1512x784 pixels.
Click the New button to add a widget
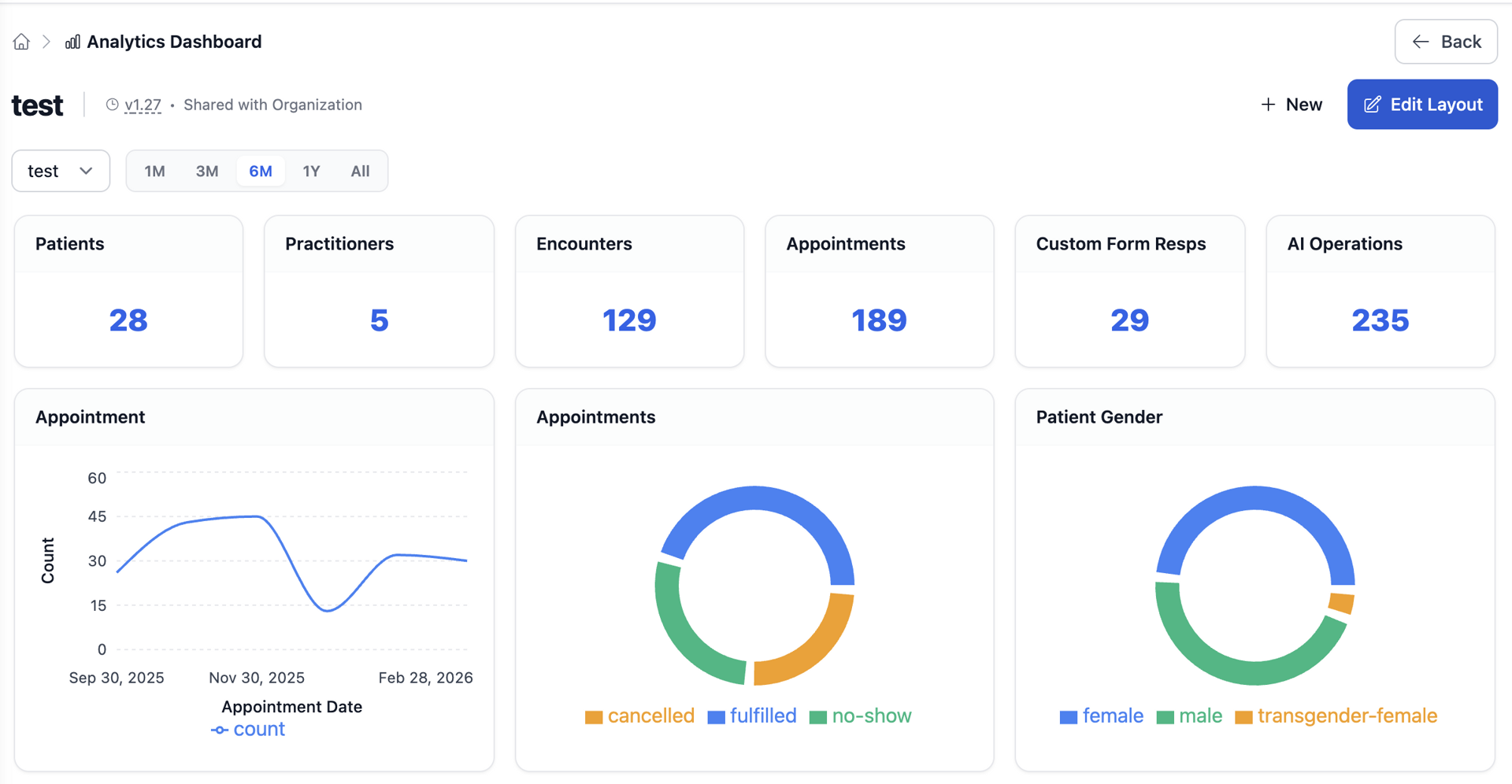tap(1291, 104)
